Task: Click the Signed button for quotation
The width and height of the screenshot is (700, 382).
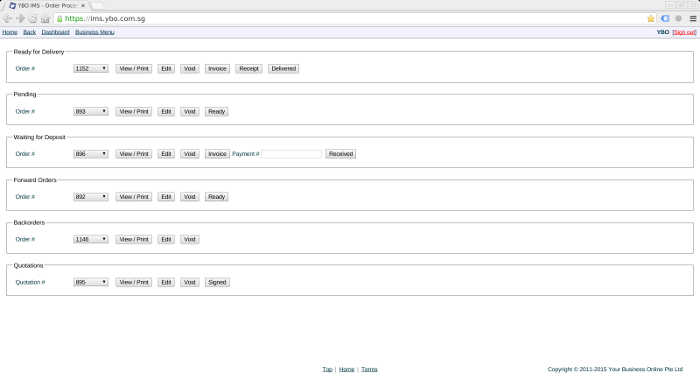Action: pyautogui.click(x=217, y=282)
